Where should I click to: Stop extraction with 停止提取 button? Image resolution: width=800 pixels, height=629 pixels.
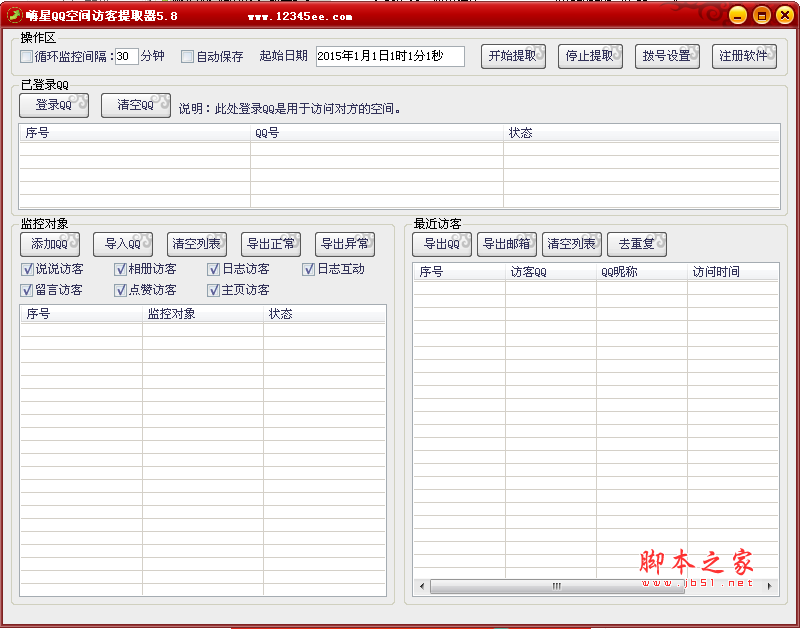pos(590,56)
